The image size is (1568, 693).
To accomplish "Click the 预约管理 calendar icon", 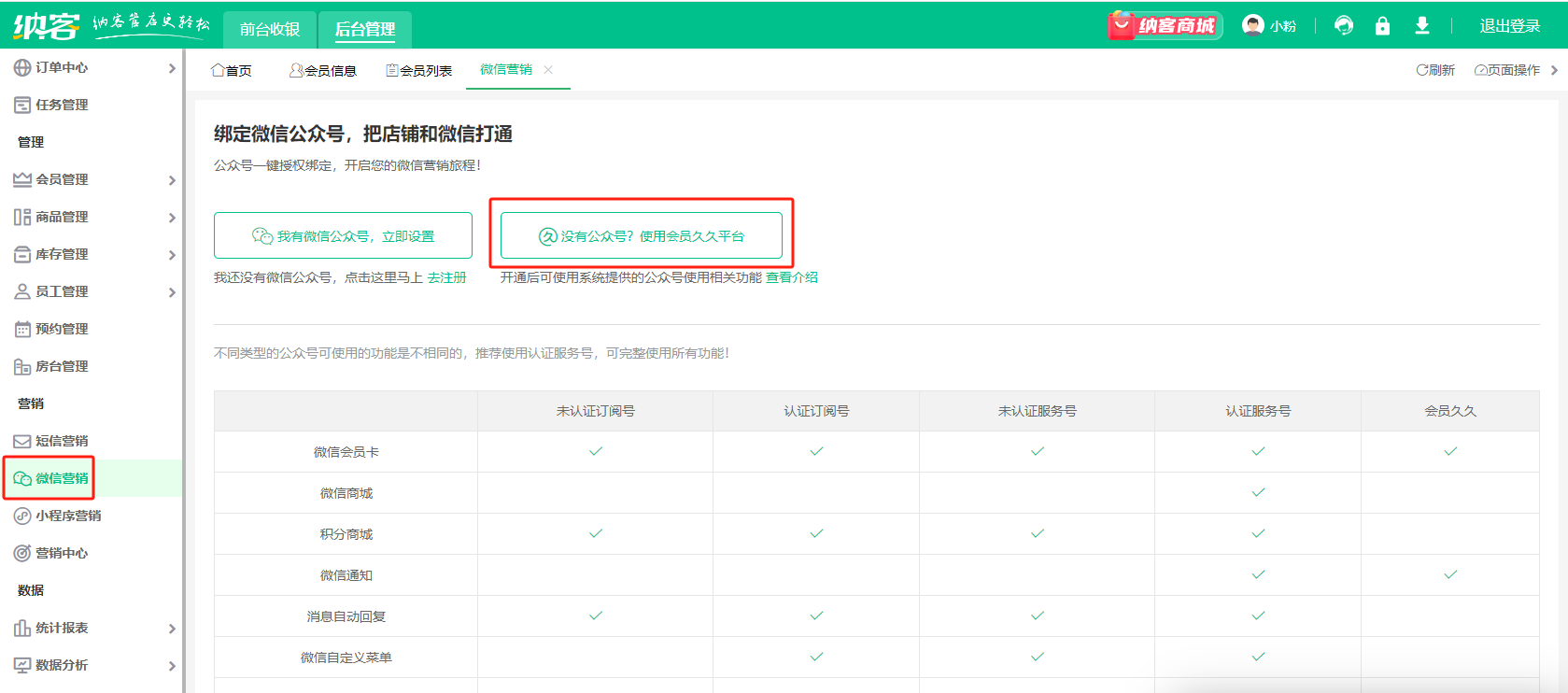I will pyautogui.click(x=22, y=329).
